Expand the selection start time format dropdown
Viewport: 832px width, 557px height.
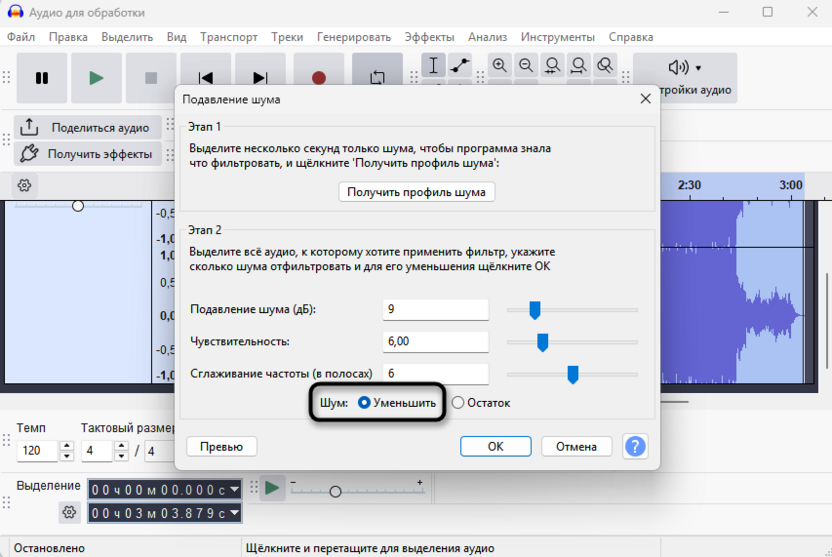pos(234,489)
